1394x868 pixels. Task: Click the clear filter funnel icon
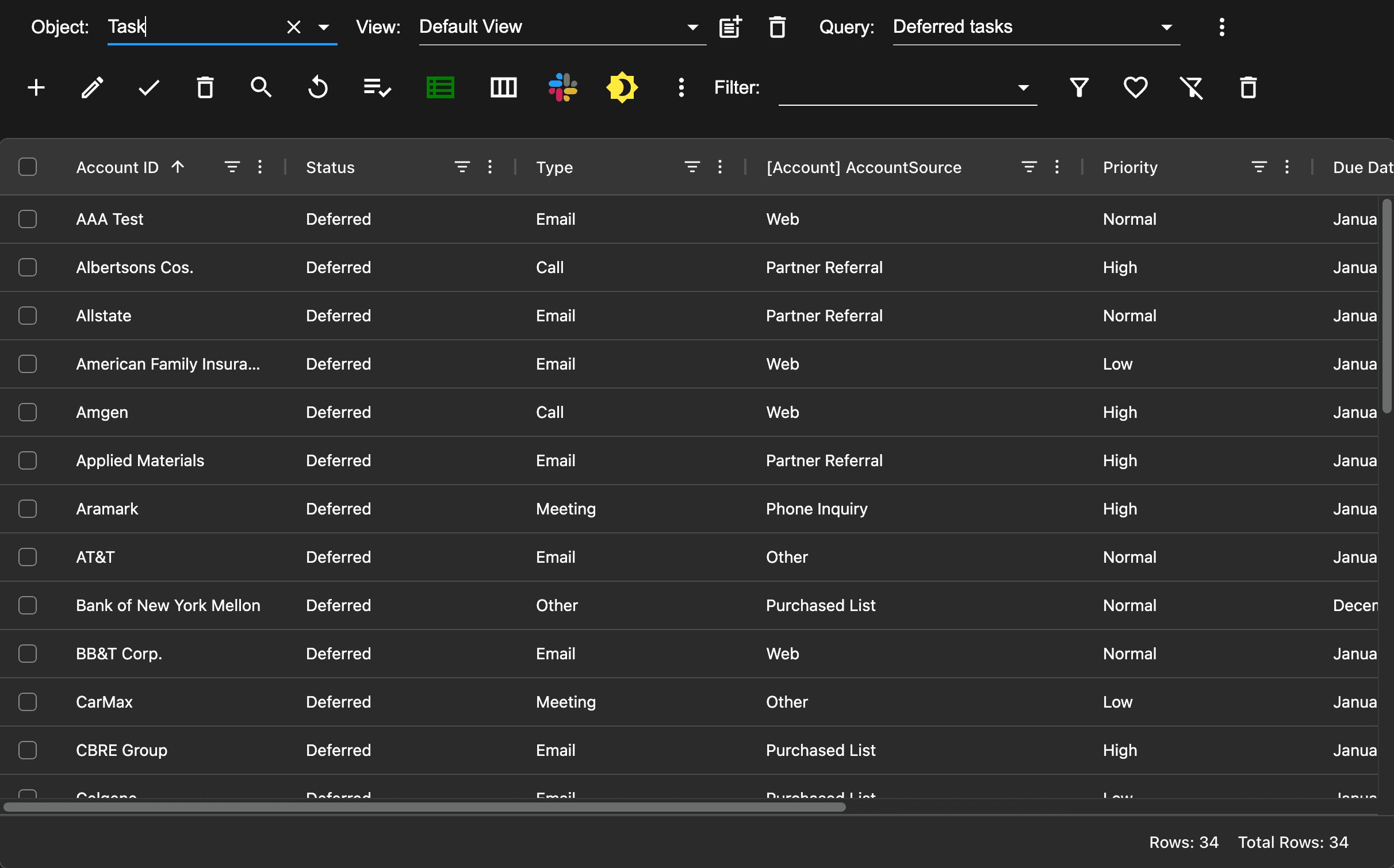1192,88
